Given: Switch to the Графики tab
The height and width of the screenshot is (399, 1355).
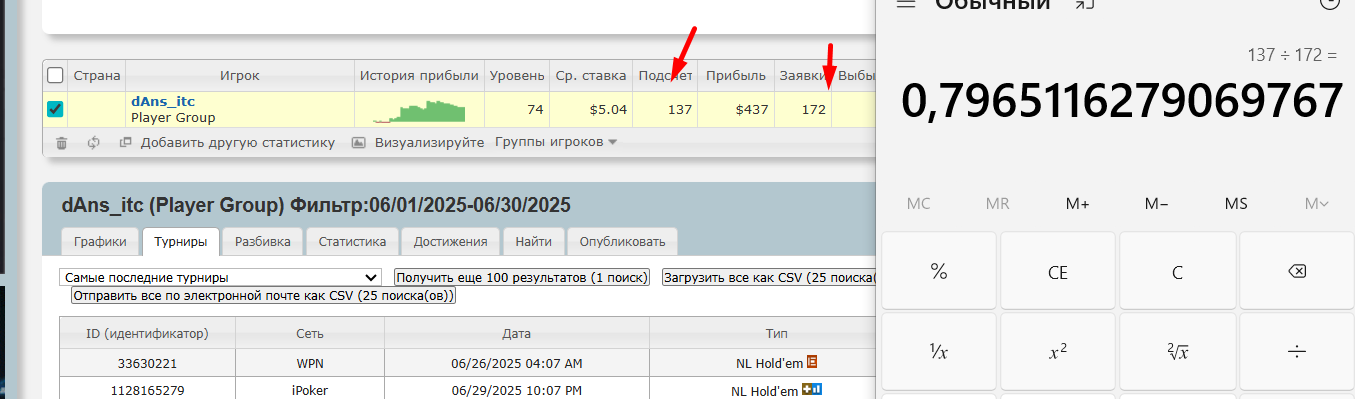Looking at the screenshot, I should point(100,241).
